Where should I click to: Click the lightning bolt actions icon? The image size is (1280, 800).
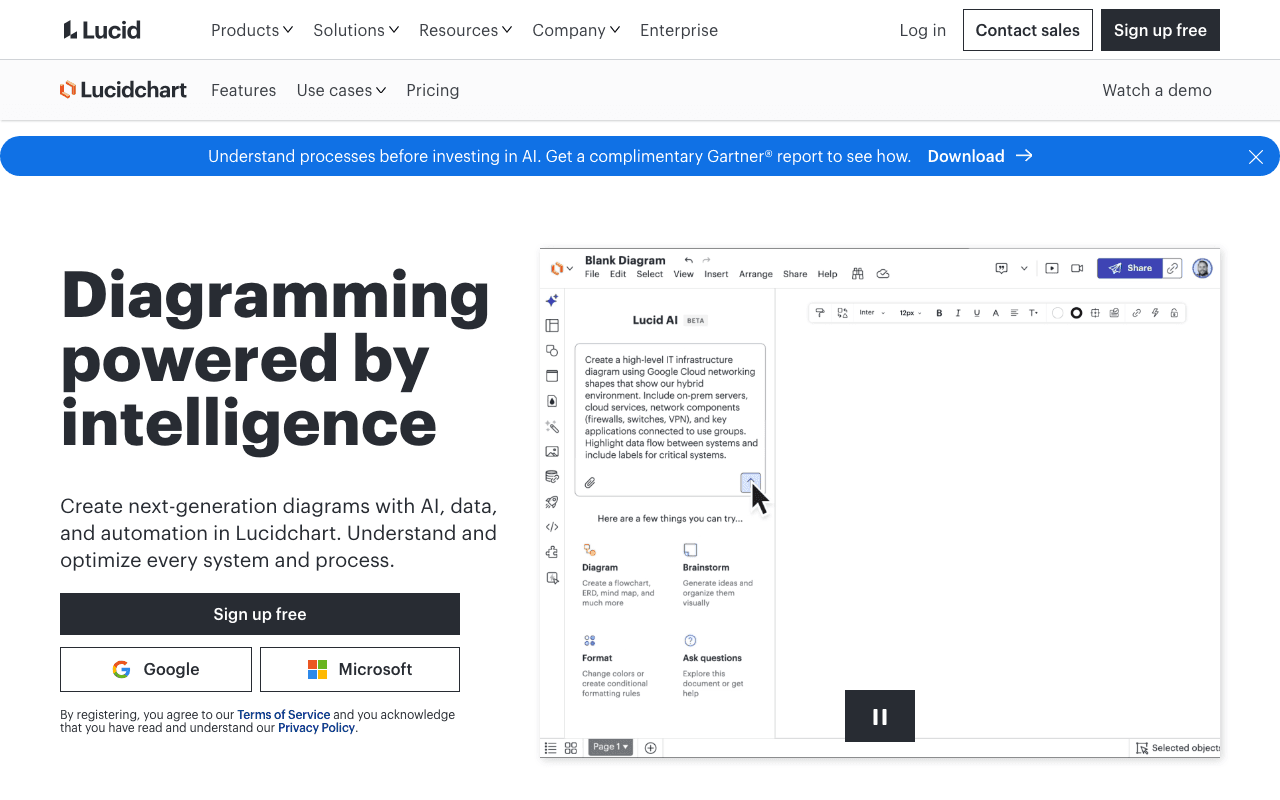(x=1155, y=313)
